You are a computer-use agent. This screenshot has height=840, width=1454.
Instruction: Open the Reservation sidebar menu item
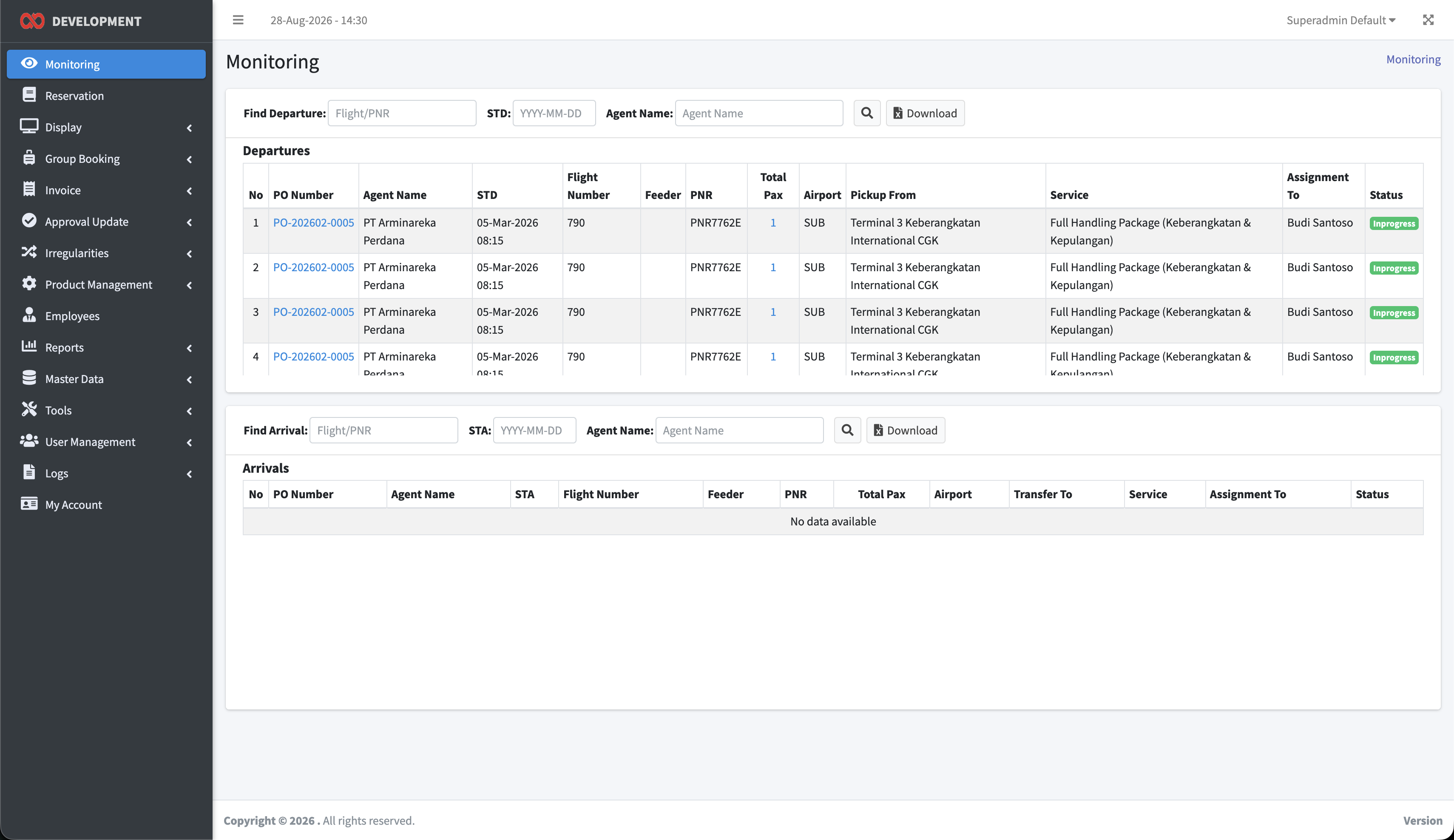click(x=106, y=96)
